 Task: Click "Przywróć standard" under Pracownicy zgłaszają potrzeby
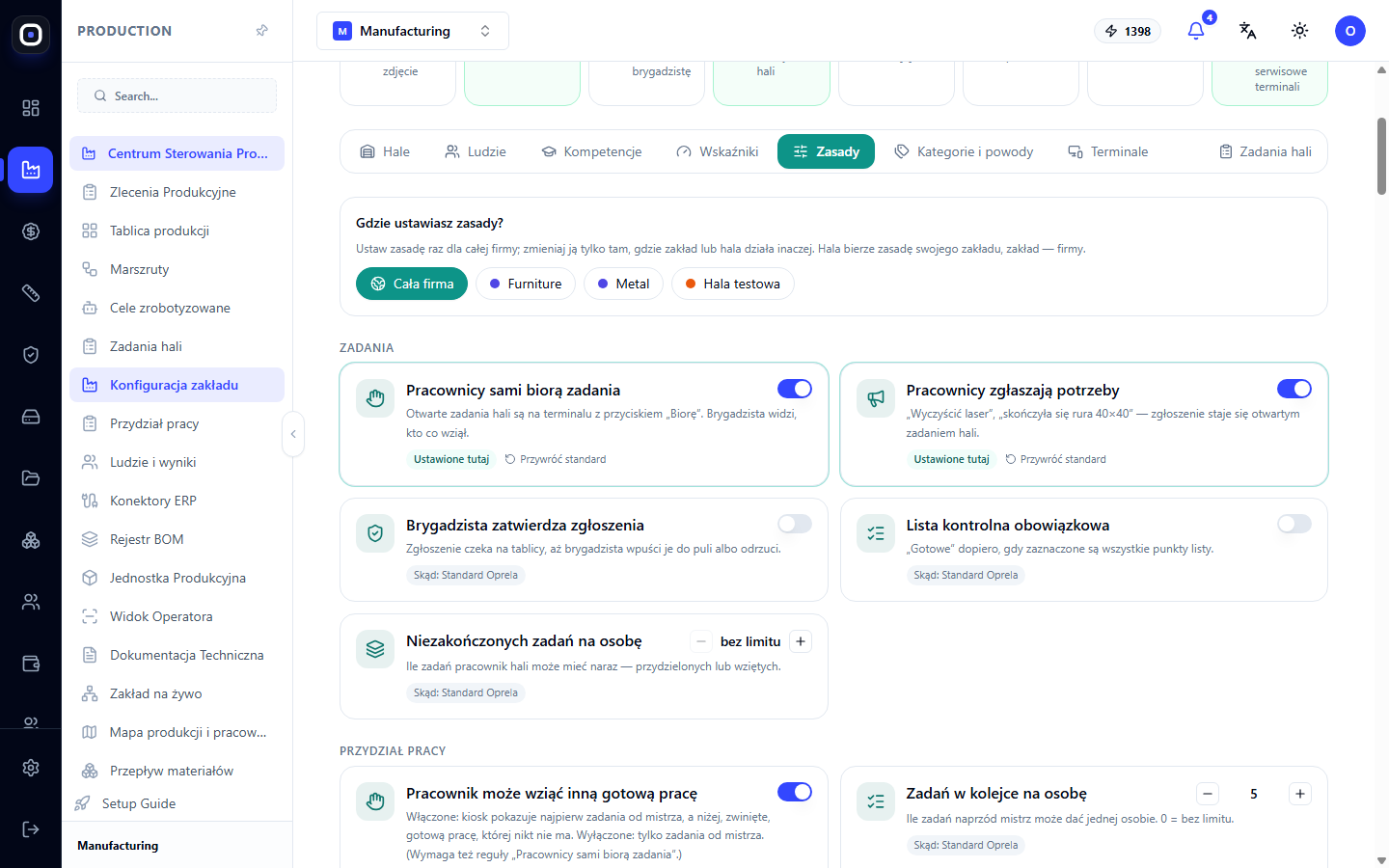pyautogui.click(x=1055, y=459)
